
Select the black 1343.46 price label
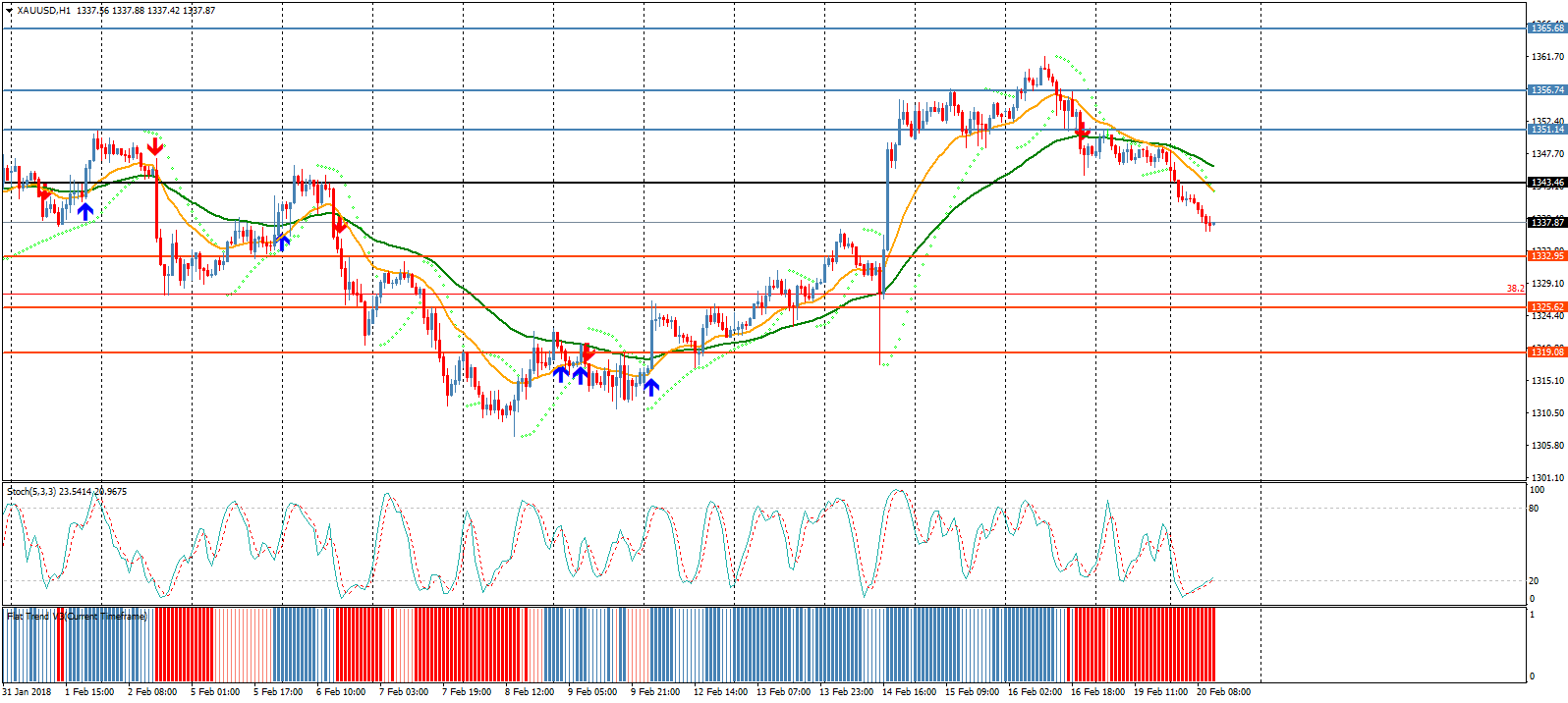(x=1546, y=183)
